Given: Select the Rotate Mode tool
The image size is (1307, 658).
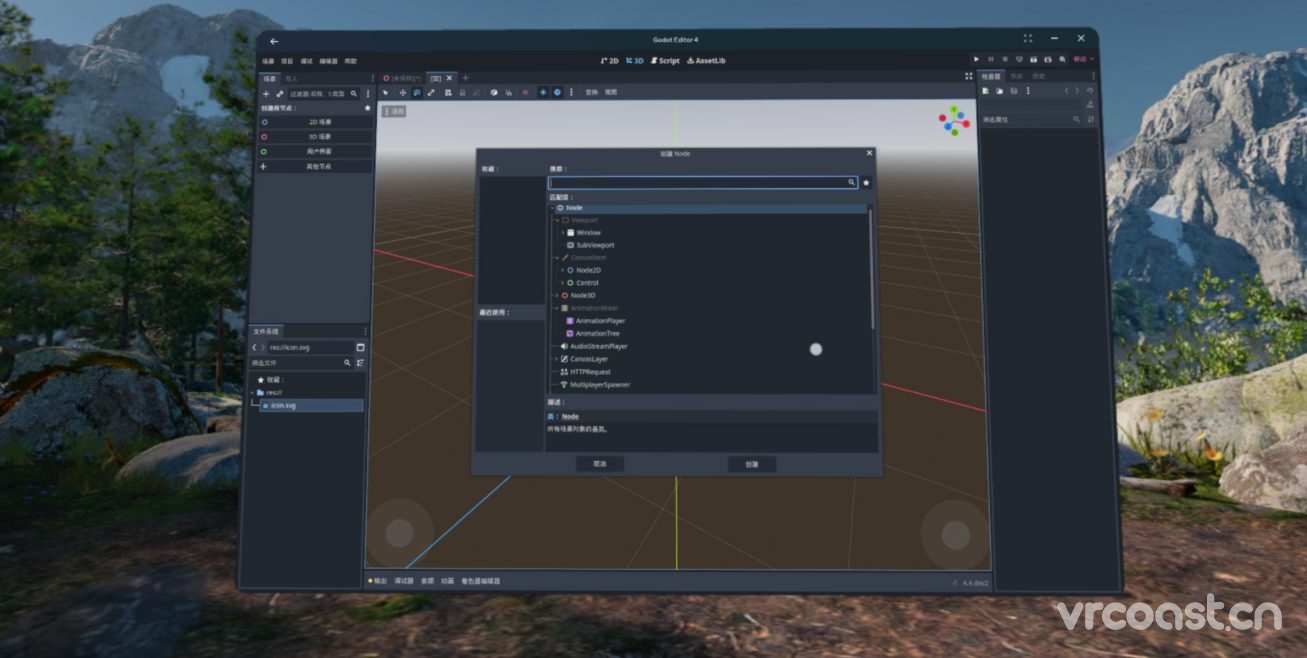Looking at the screenshot, I should (417, 92).
